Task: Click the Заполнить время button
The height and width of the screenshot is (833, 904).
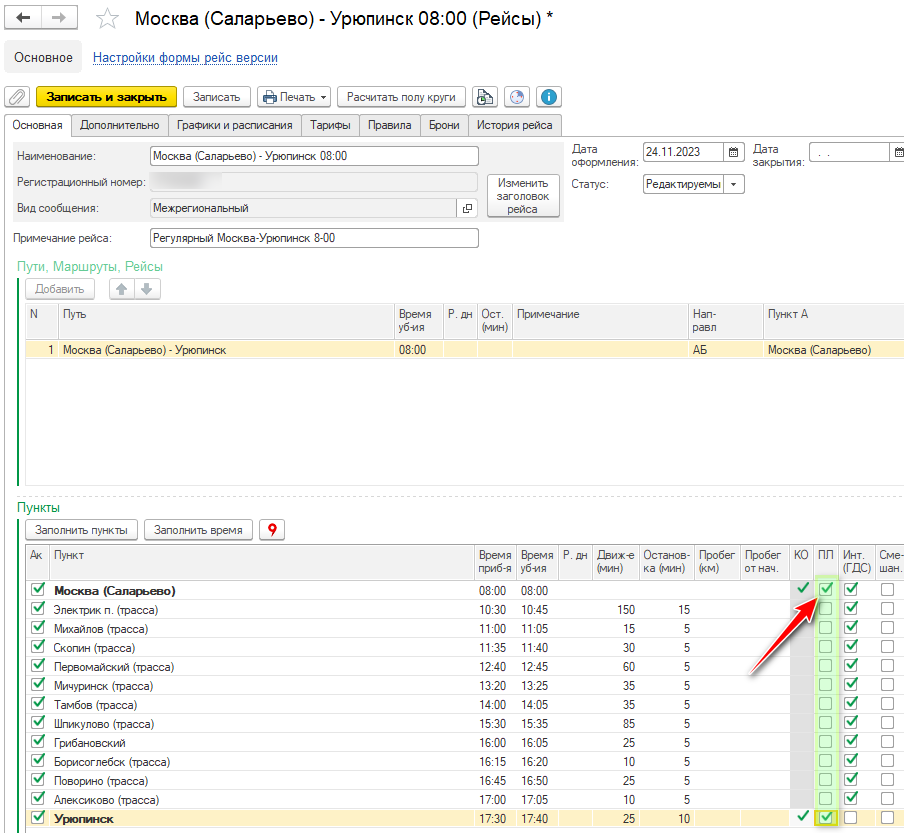Action: coord(198,530)
